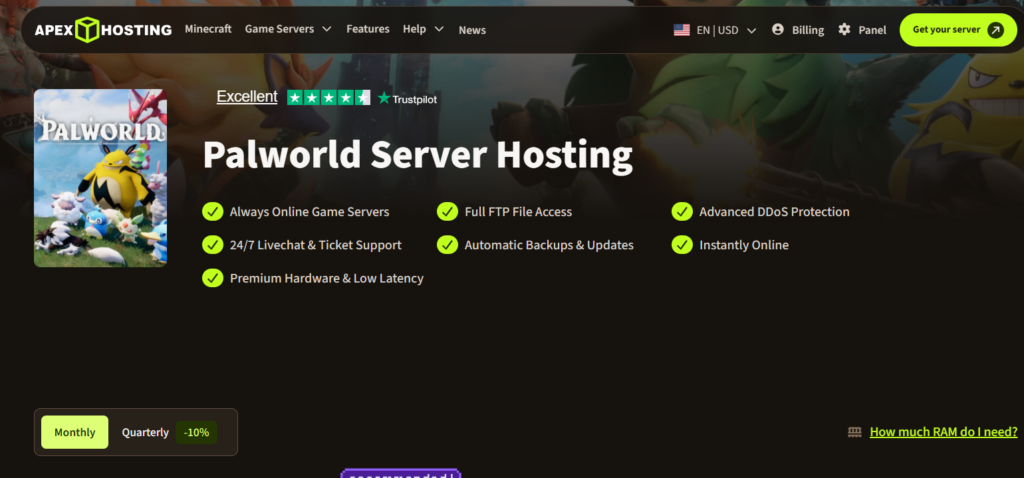
Task: Click the Apex Hosting logo
Action: tap(103, 30)
